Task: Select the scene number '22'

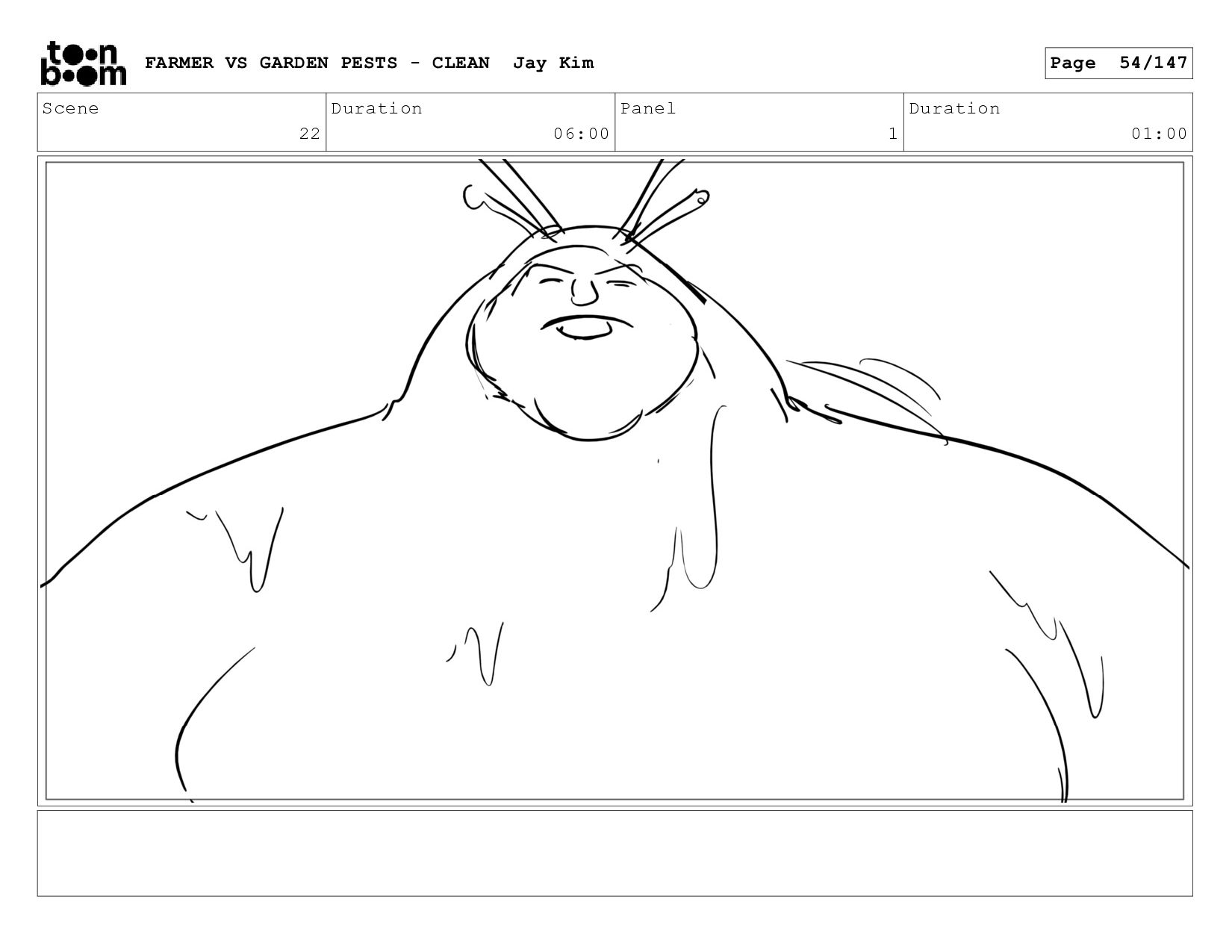Action: (310, 134)
